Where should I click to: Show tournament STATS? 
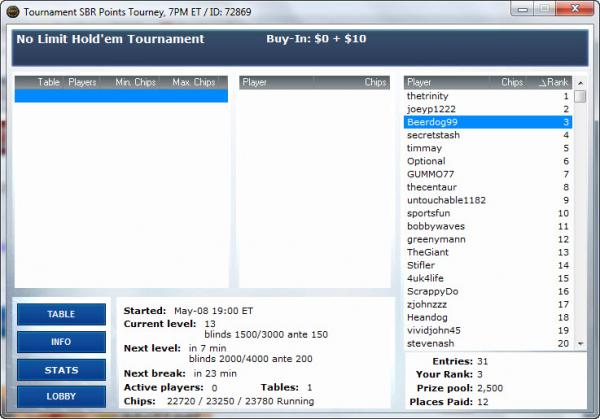[61, 370]
